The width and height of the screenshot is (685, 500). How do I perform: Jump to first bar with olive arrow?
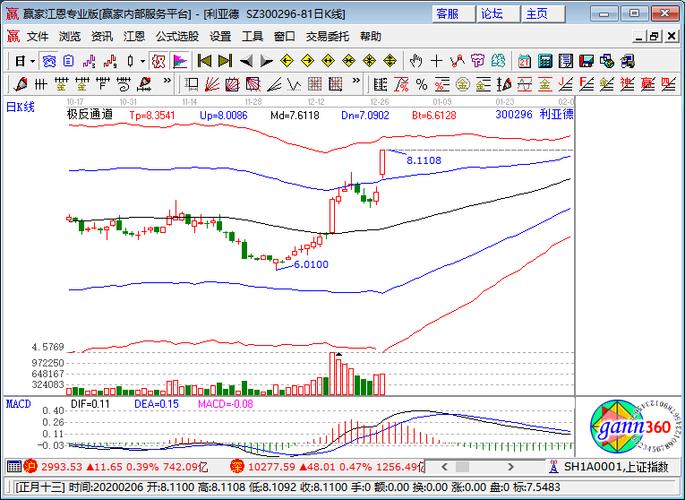[204, 61]
